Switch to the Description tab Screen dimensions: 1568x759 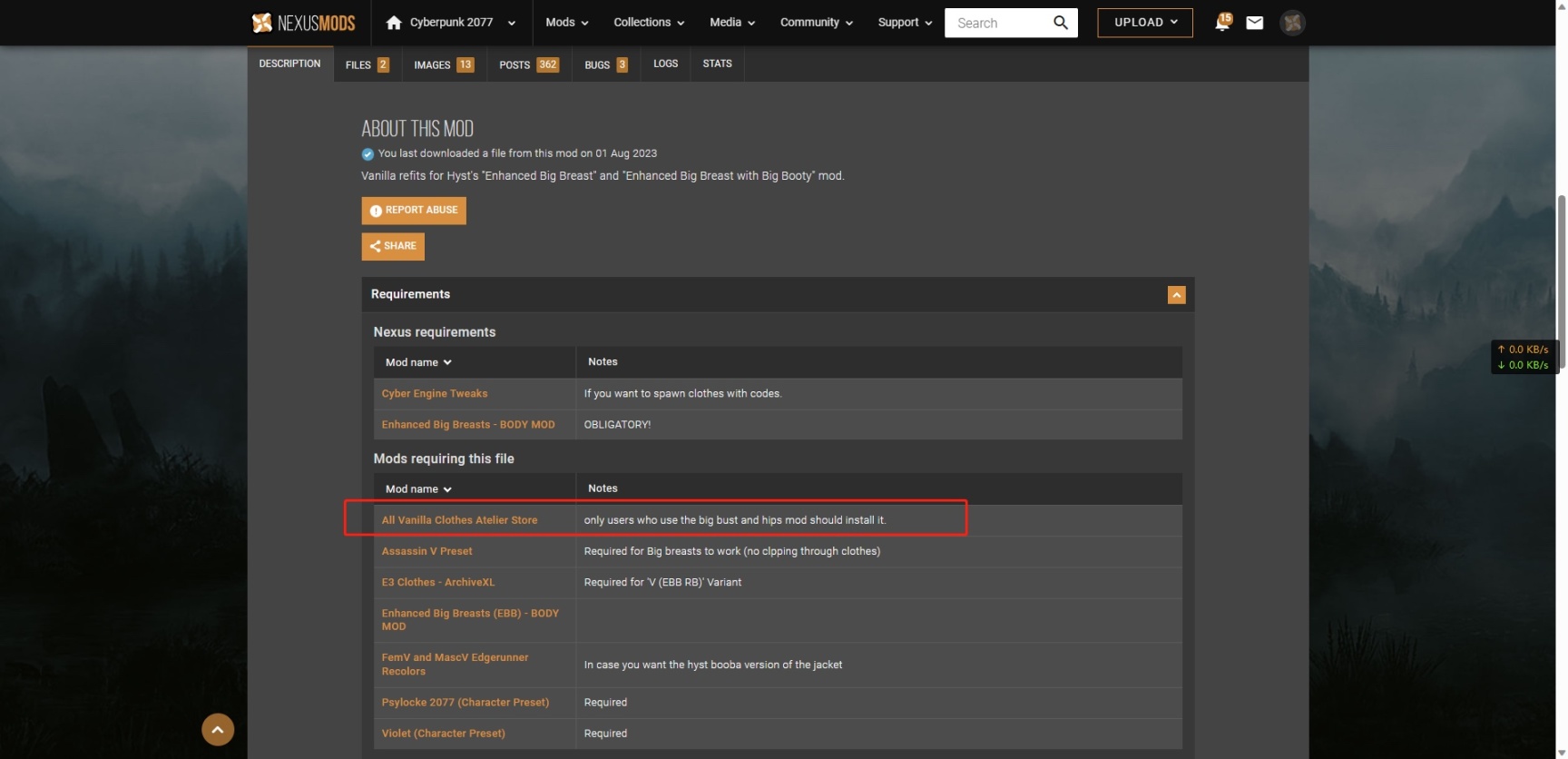coord(290,64)
